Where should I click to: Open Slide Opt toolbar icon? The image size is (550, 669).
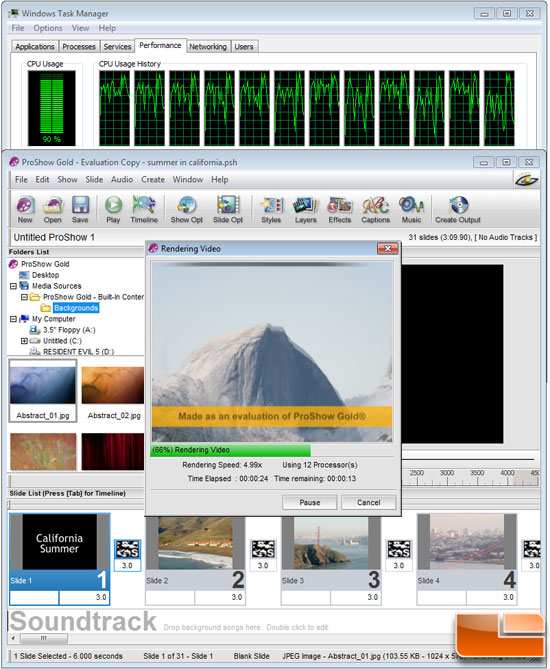coord(228,209)
